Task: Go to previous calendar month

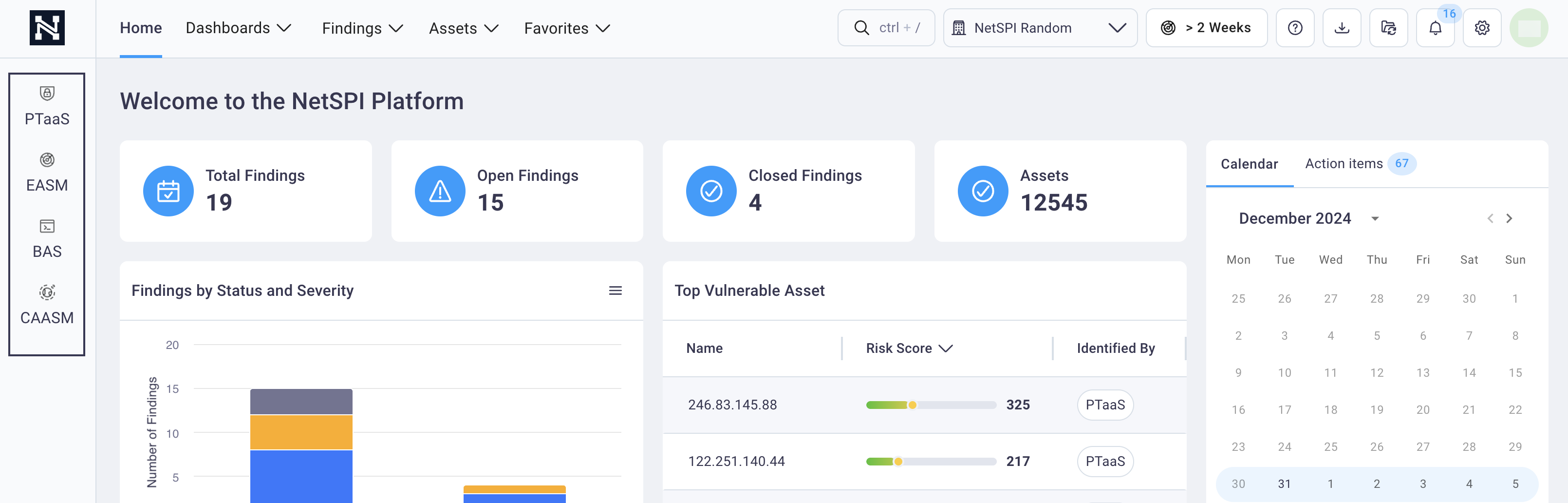Action: click(1490, 219)
